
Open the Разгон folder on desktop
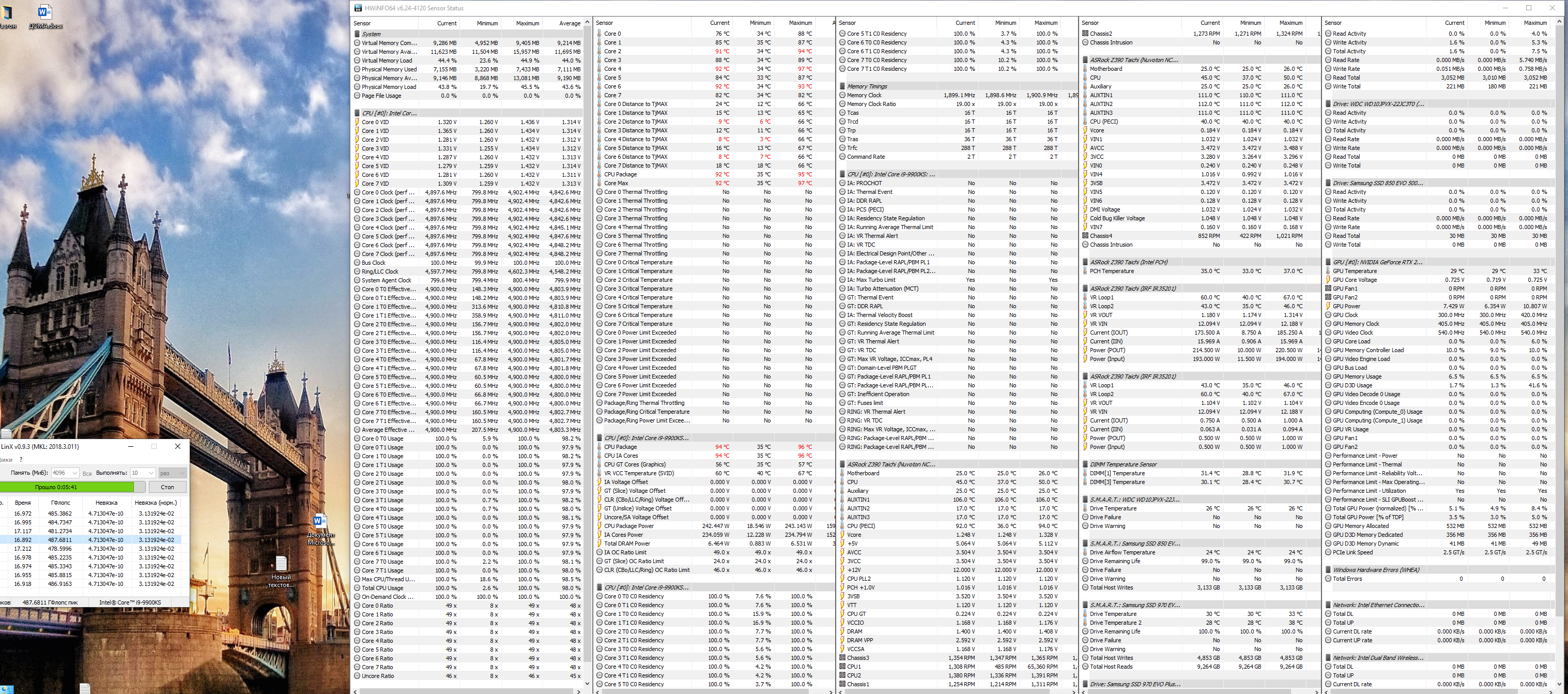[x=7, y=13]
